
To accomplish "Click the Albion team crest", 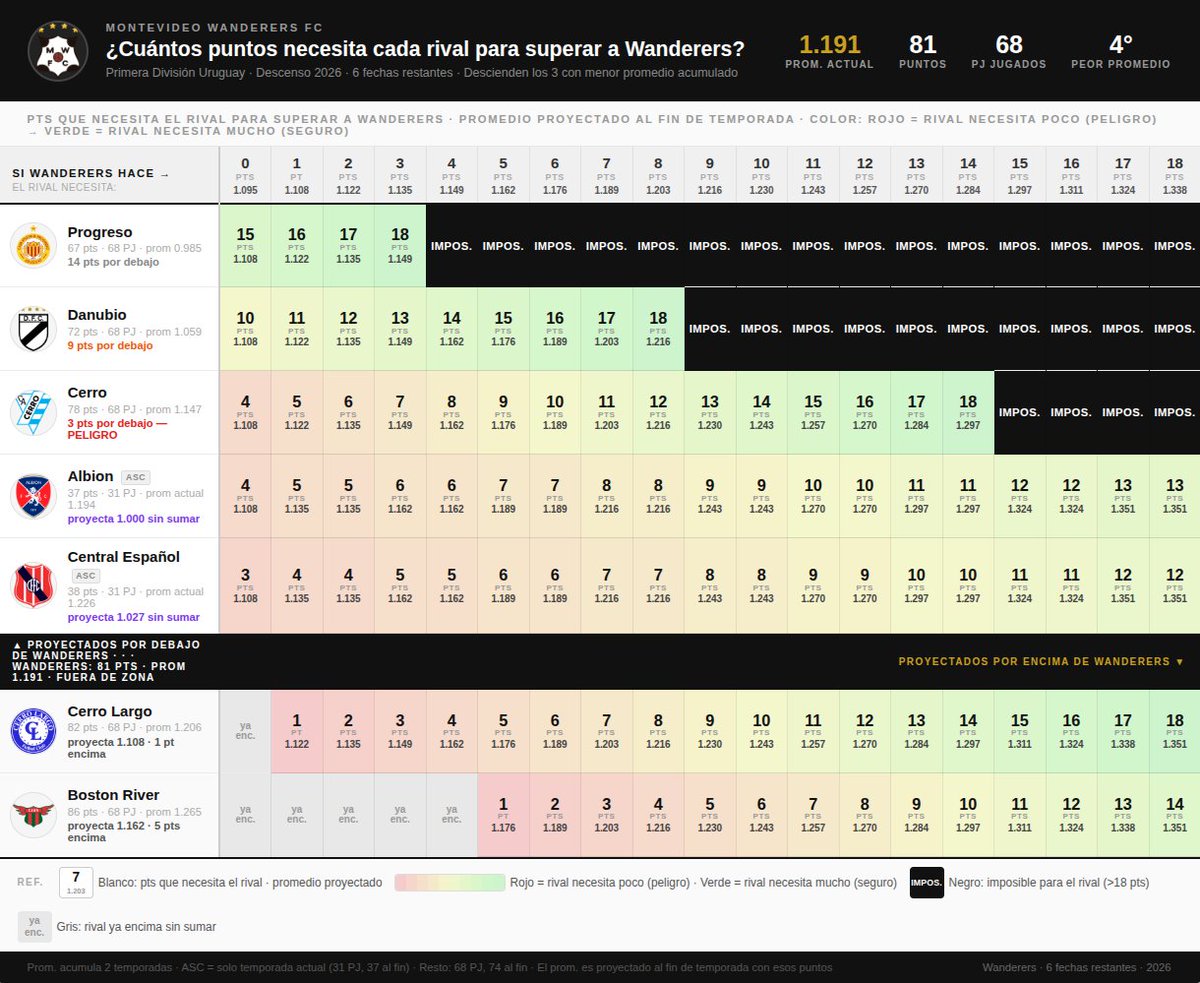I will 34,496.
